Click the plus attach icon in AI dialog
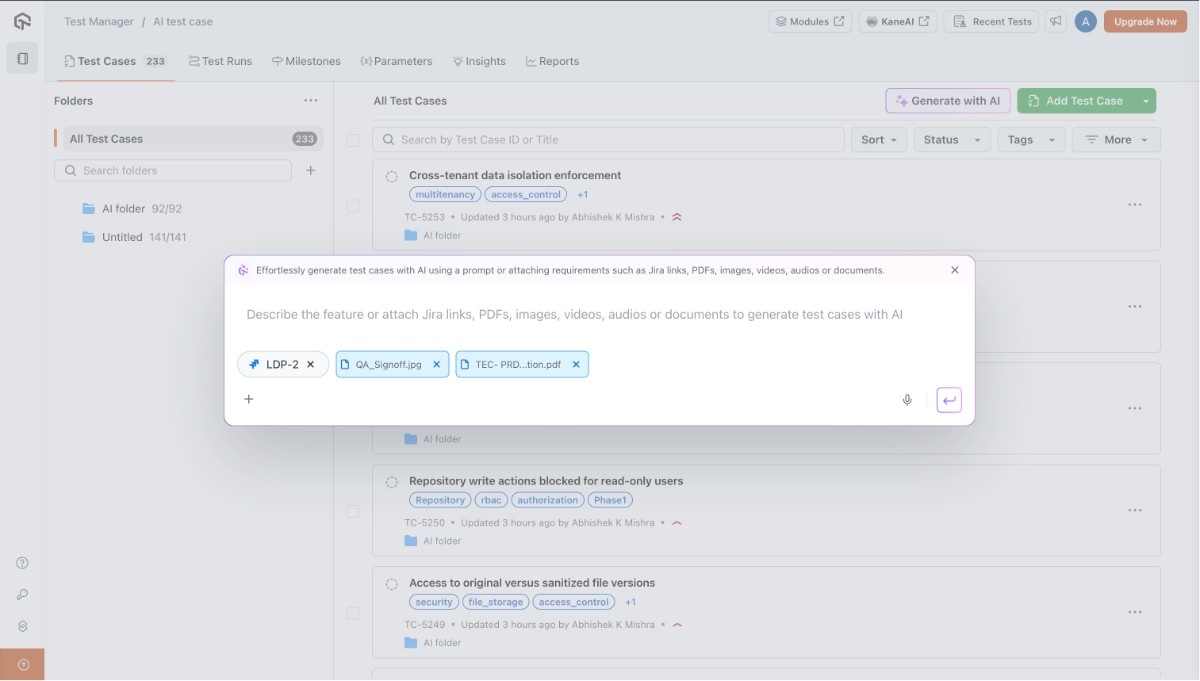The width and height of the screenshot is (1200, 681). pyautogui.click(x=249, y=399)
